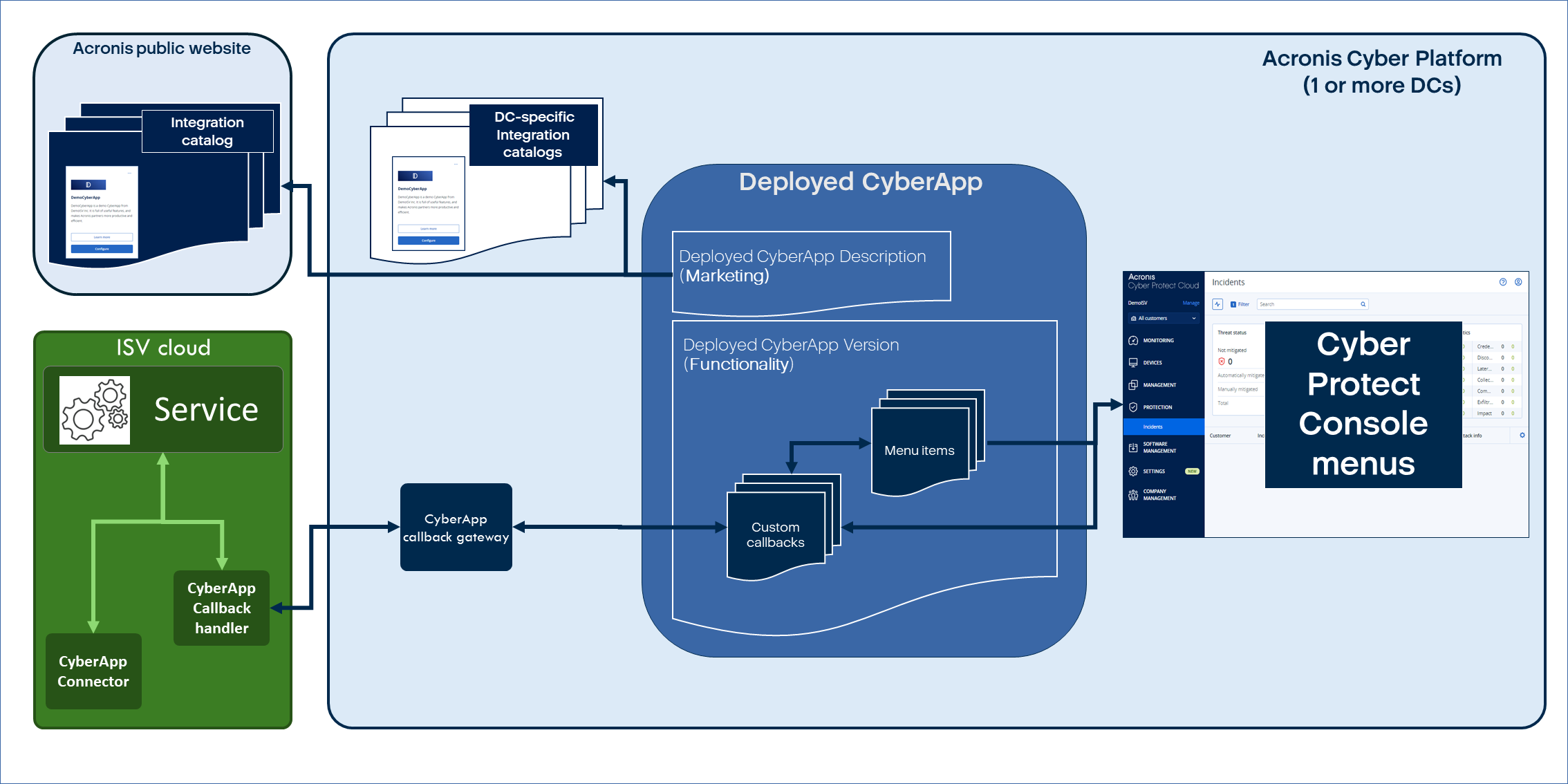Click the 'Deployed CyberApp' heading
Screen dimensions: 1568x784
(861, 182)
